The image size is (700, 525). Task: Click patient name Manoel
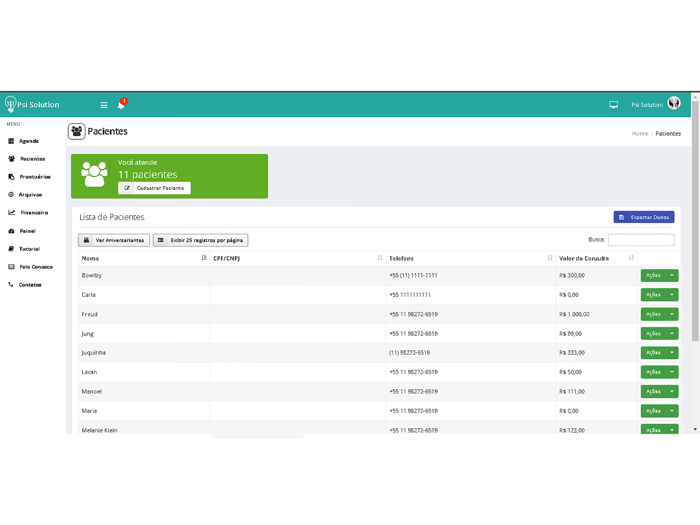(x=92, y=392)
